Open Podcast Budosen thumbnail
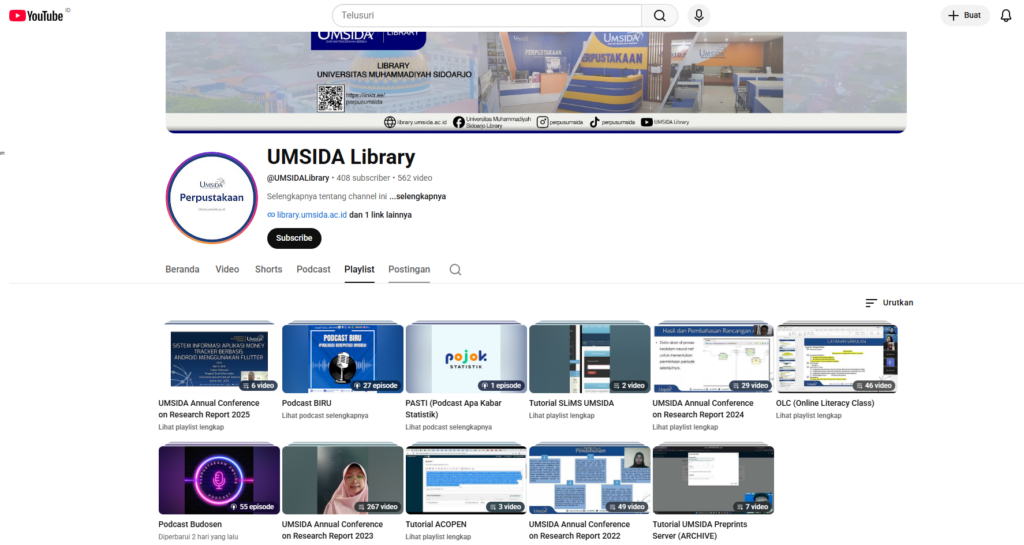Viewport: 1024px width, 545px height. click(219, 480)
